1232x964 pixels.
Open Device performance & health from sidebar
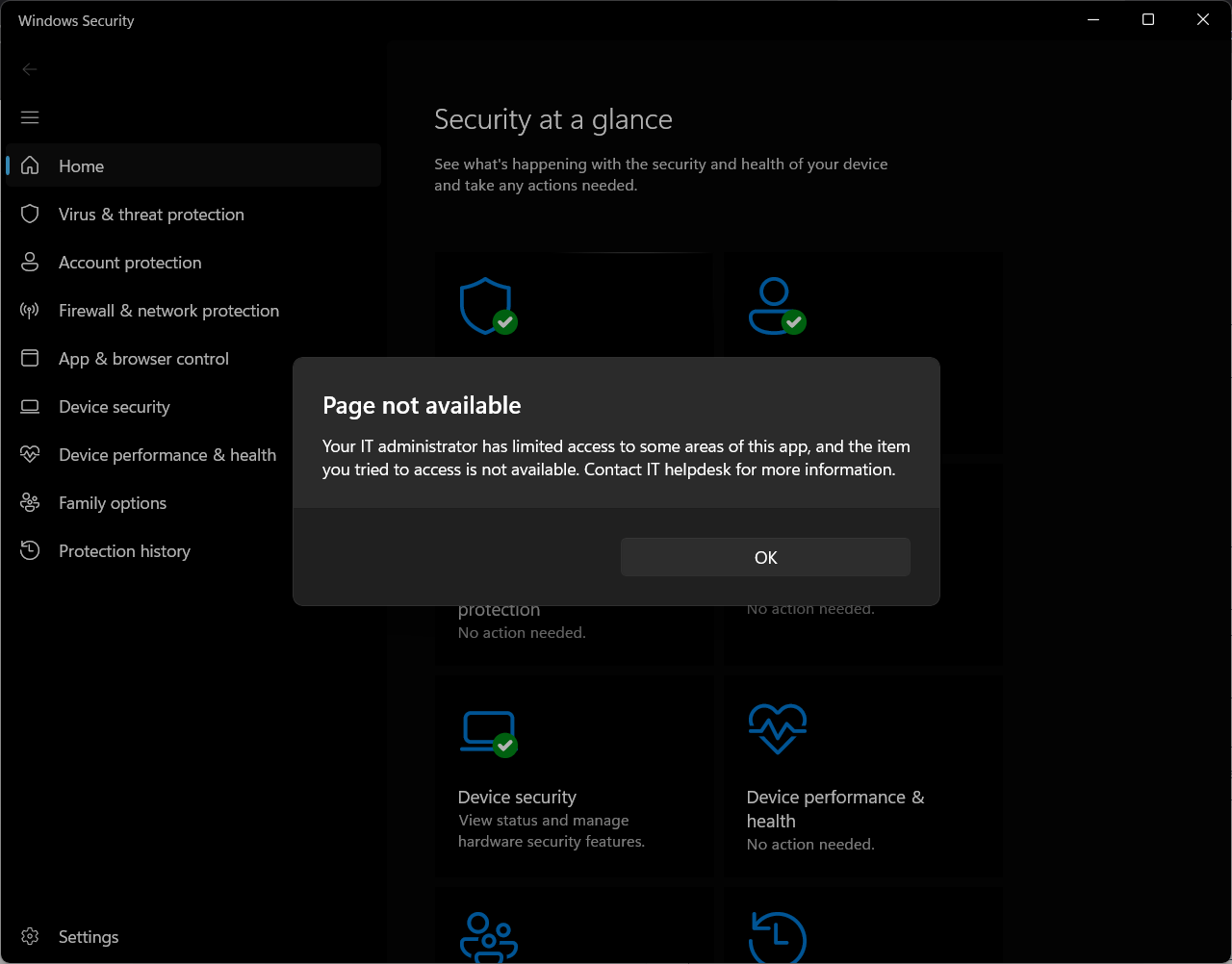pos(193,454)
